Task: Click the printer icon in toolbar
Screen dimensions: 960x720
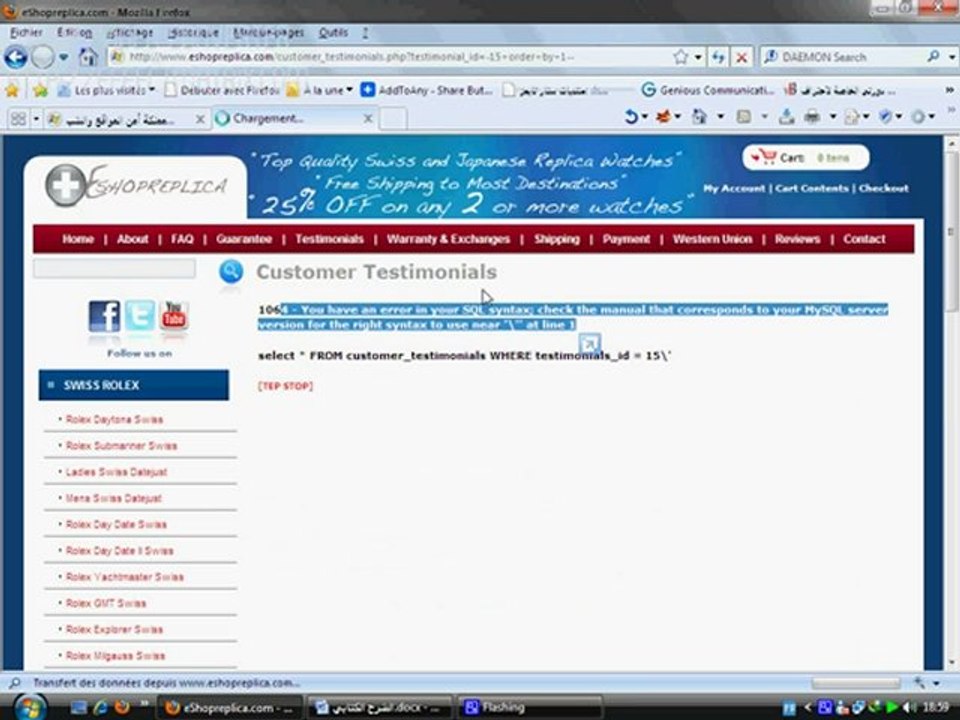Action: click(812, 116)
